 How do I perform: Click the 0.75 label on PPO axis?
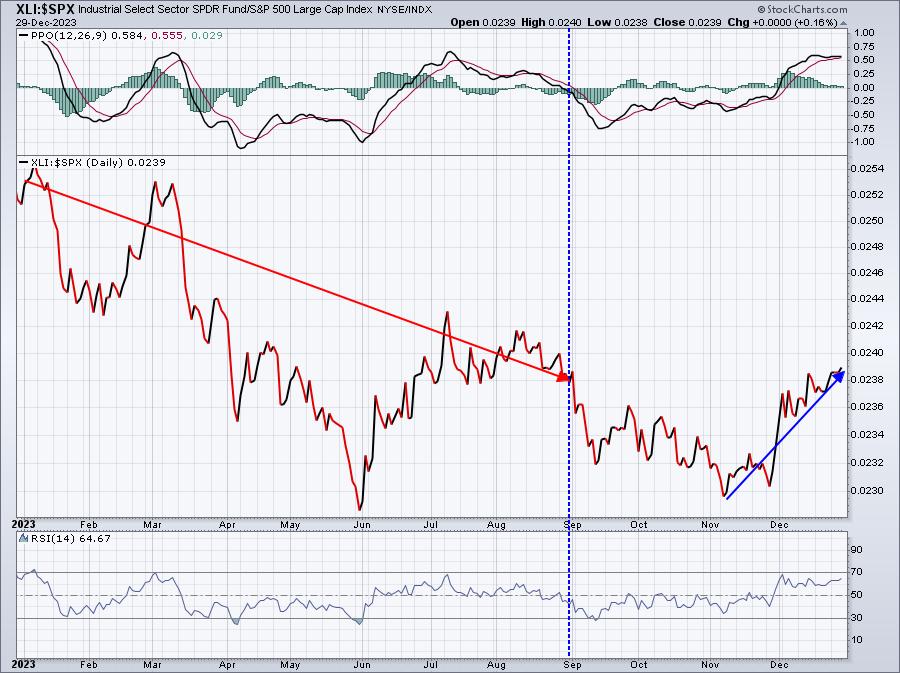coord(864,46)
